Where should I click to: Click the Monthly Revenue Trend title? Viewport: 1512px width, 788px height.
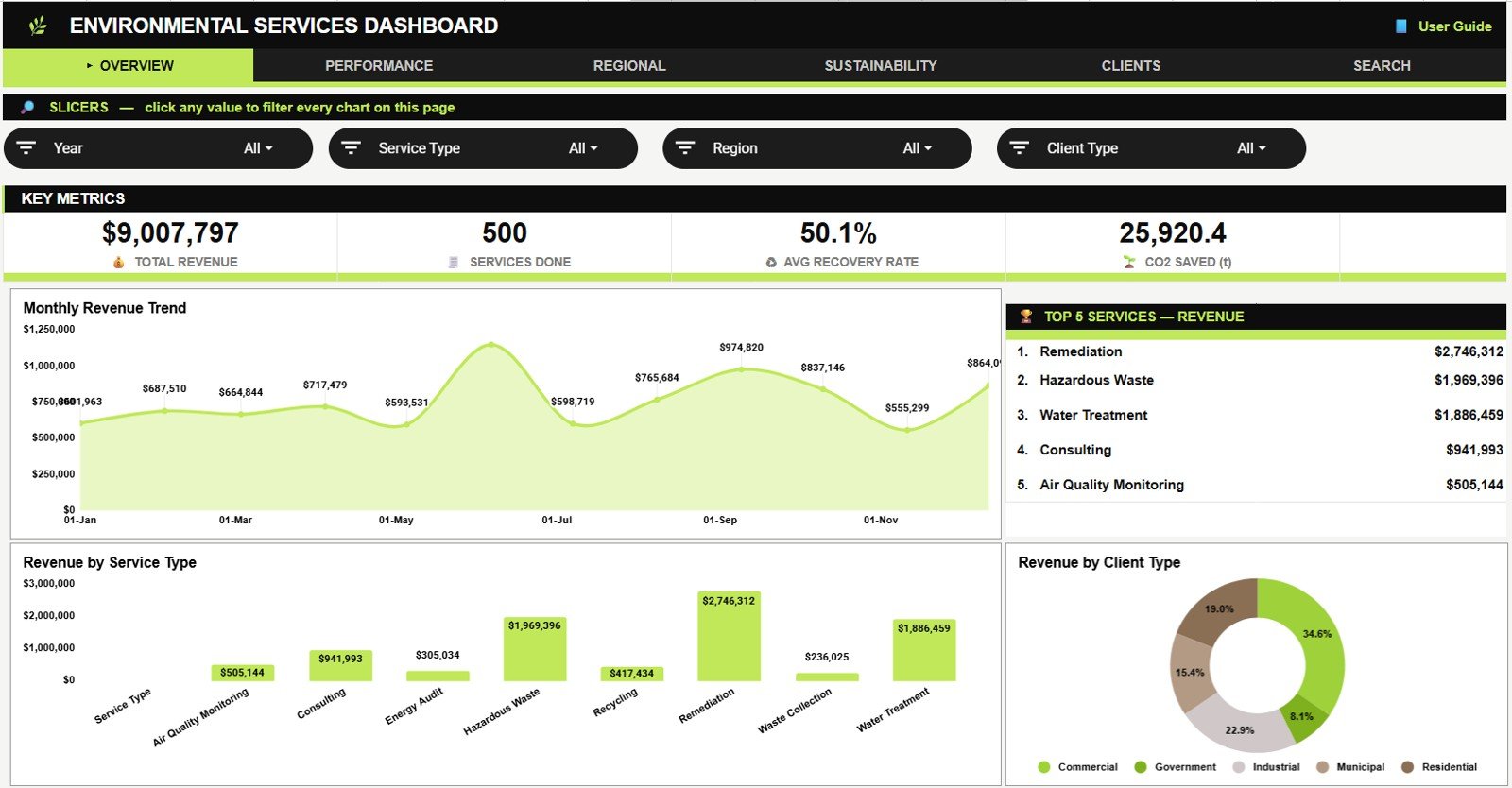point(105,308)
